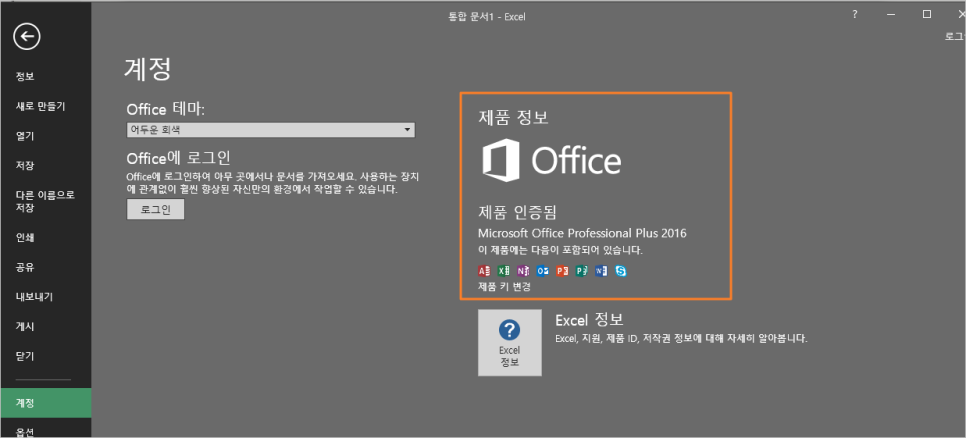Image resolution: width=966 pixels, height=438 pixels.
Task: Select 다른 이름으로 저장
Action: tap(46, 201)
